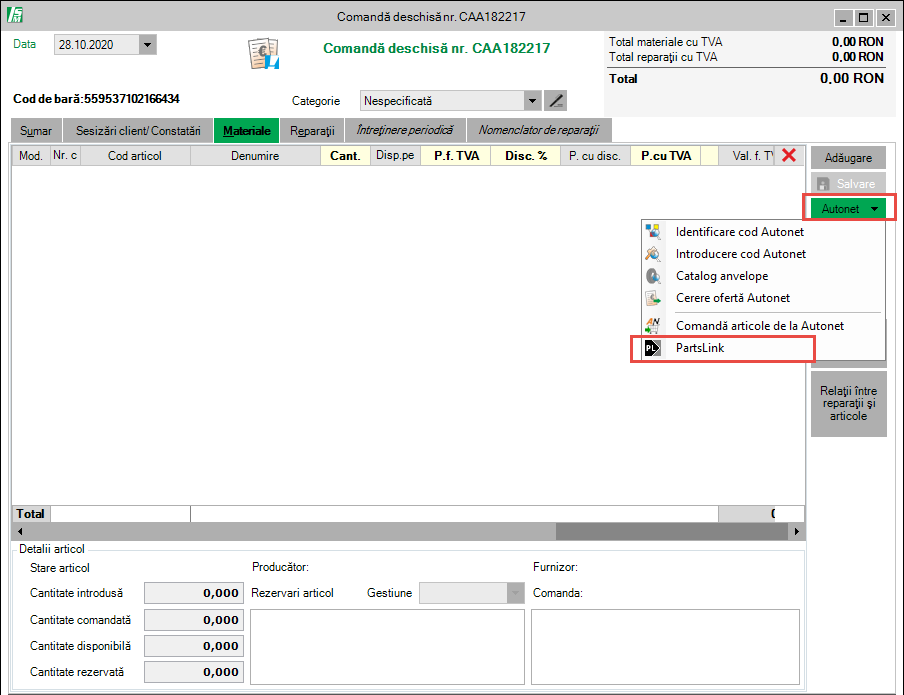
Task: Click the Mod. column header
Action: tap(31, 156)
